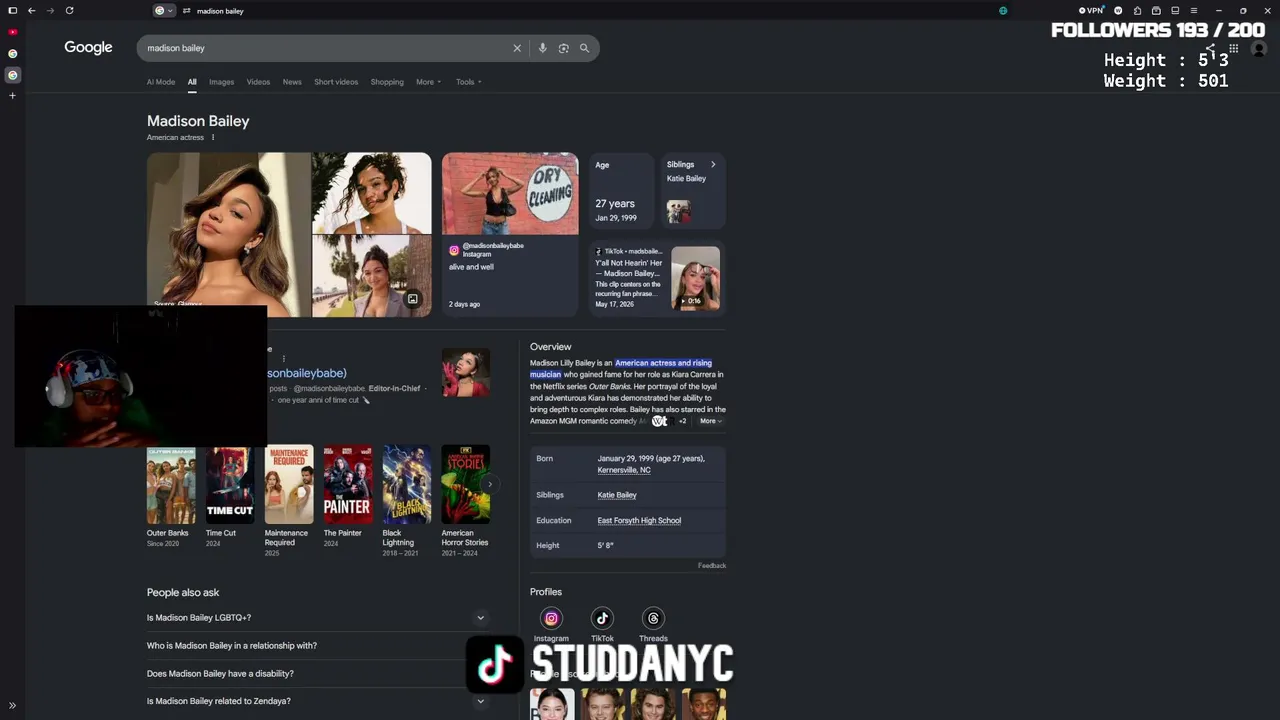The height and width of the screenshot is (720, 1280).
Task: Open the Threads profile icon
Action: click(x=653, y=618)
